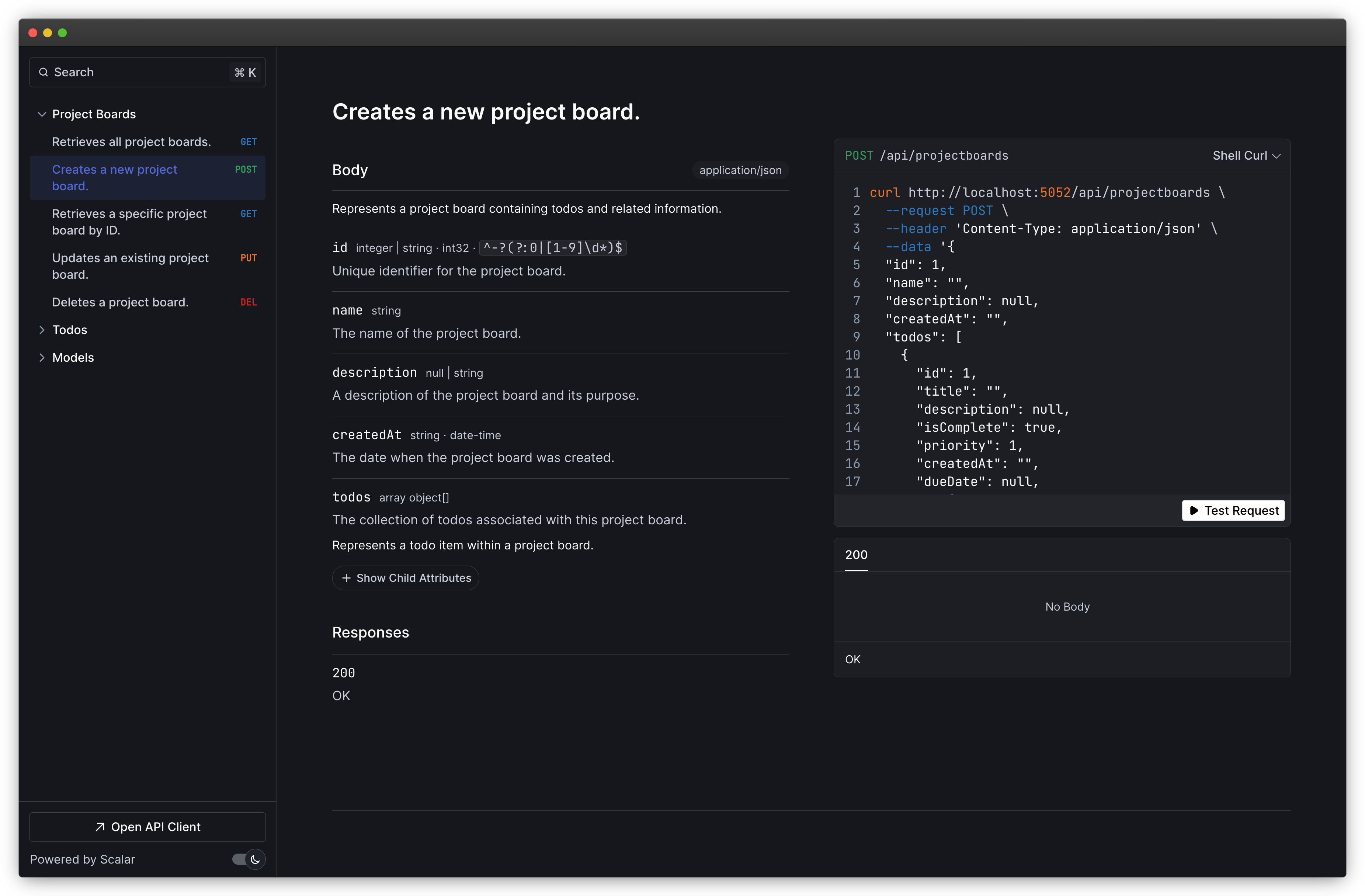1365x896 pixels.
Task: Show Child Attributes of todos
Action: 406,578
